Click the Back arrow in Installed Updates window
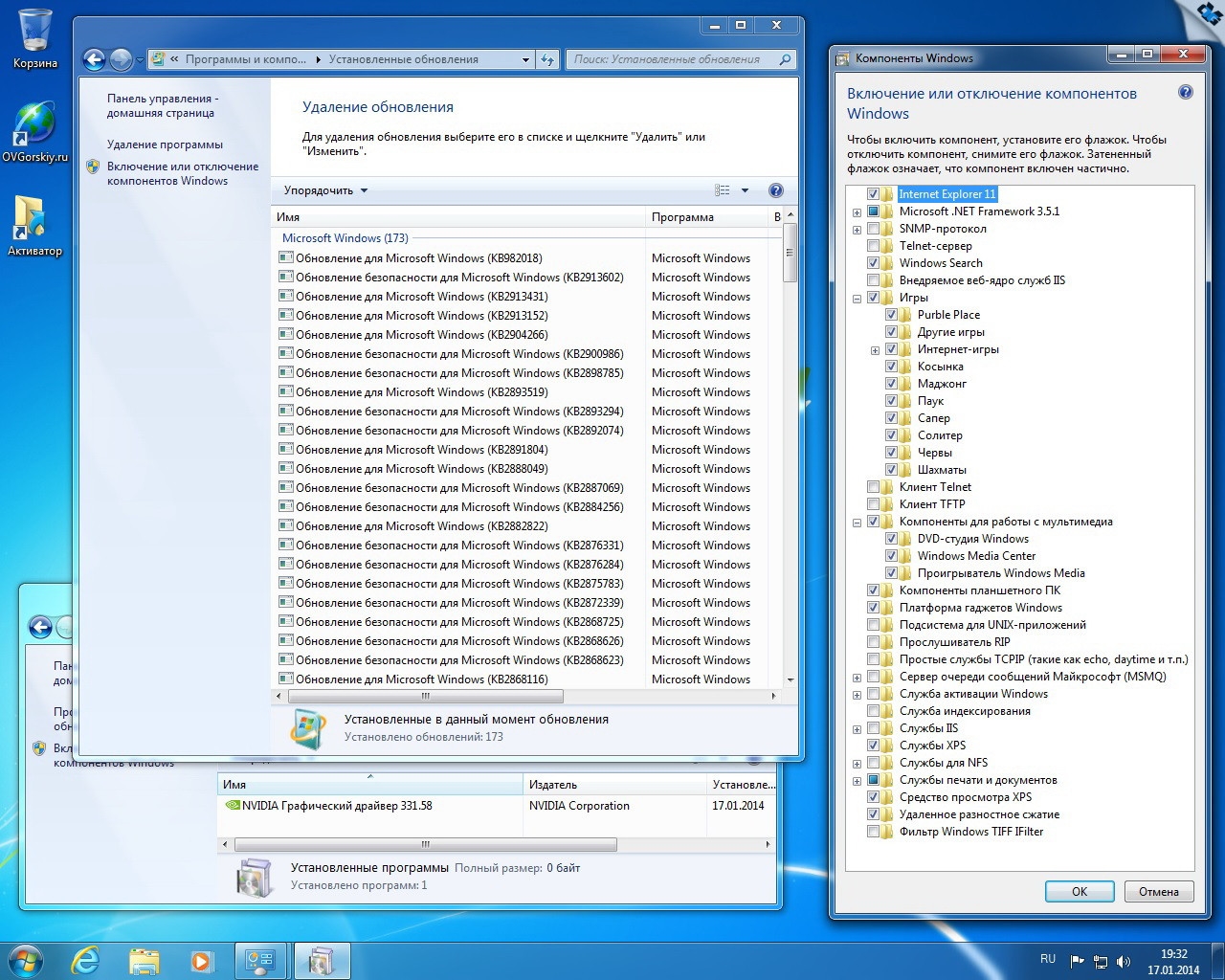Screen dimensions: 1225x980 (94, 60)
